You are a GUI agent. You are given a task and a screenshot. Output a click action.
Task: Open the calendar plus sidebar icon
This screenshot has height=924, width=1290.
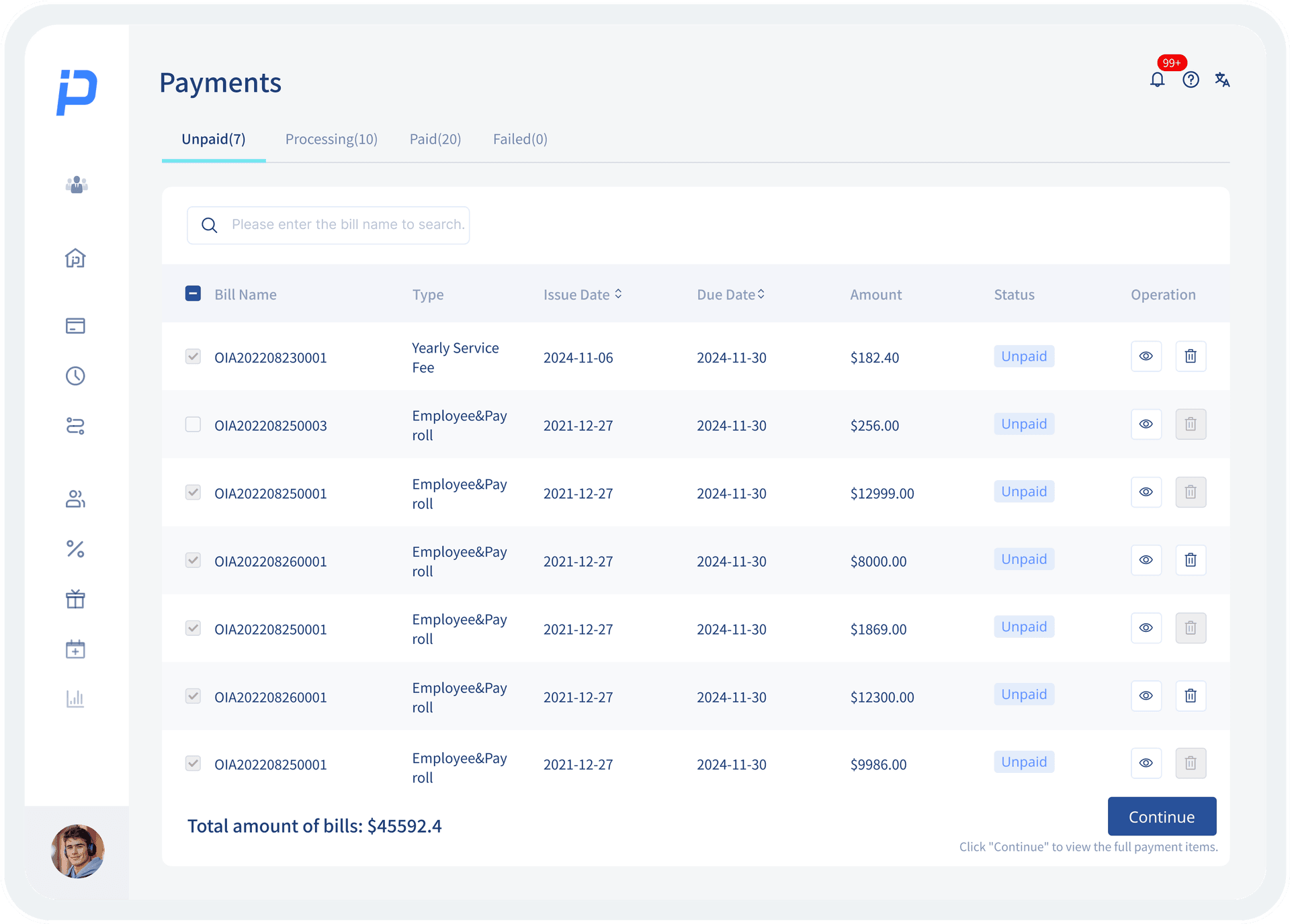click(x=75, y=649)
